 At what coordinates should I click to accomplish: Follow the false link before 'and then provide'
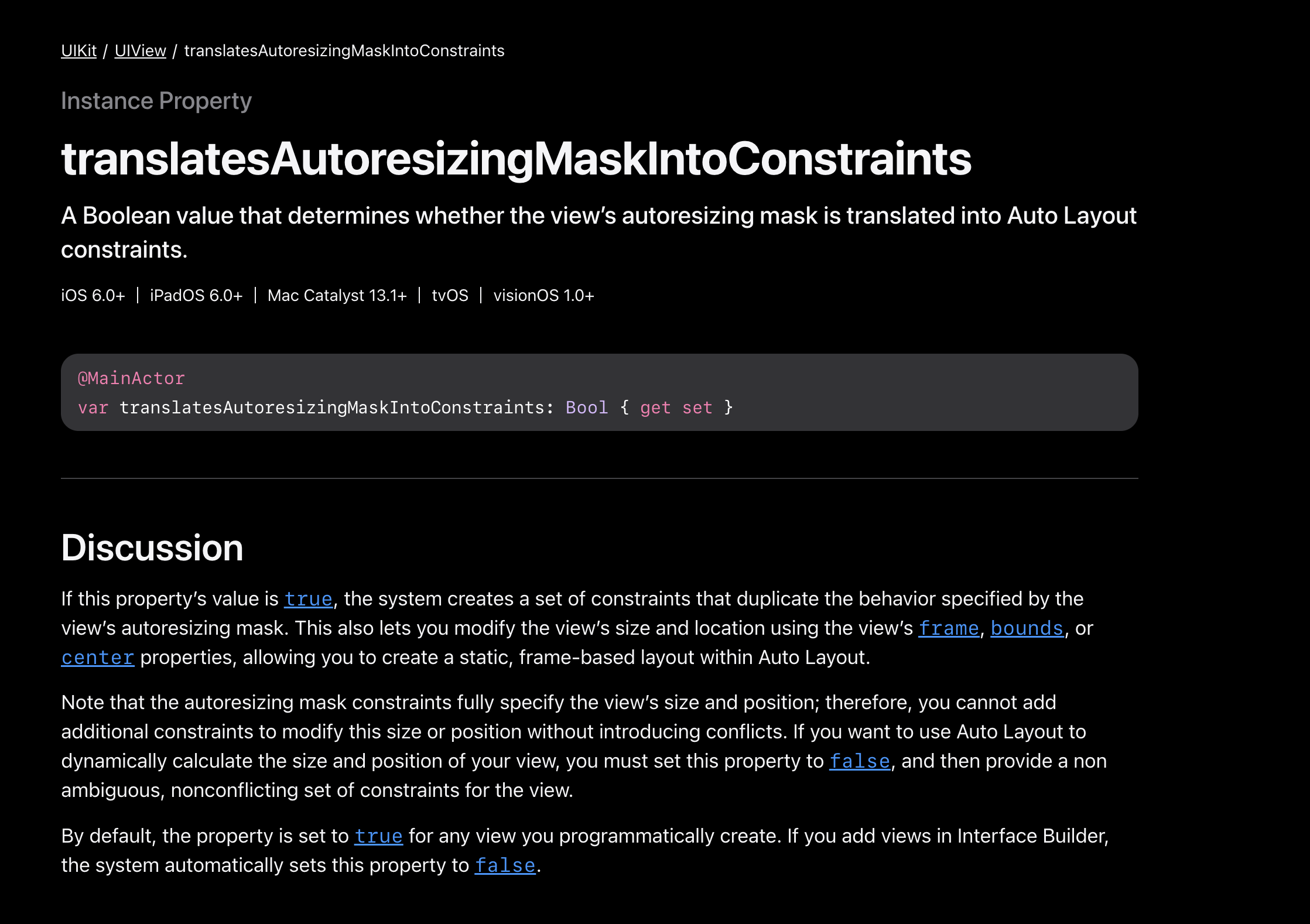(x=859, y=761)
